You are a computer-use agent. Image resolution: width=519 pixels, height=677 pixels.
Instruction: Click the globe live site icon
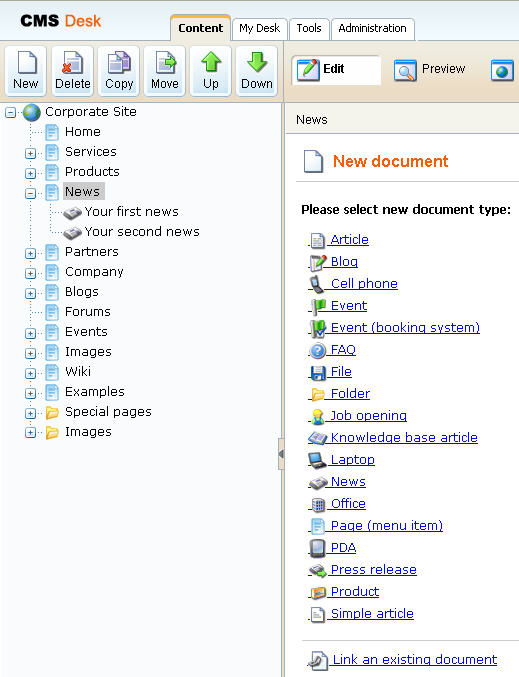pos(502,70)
